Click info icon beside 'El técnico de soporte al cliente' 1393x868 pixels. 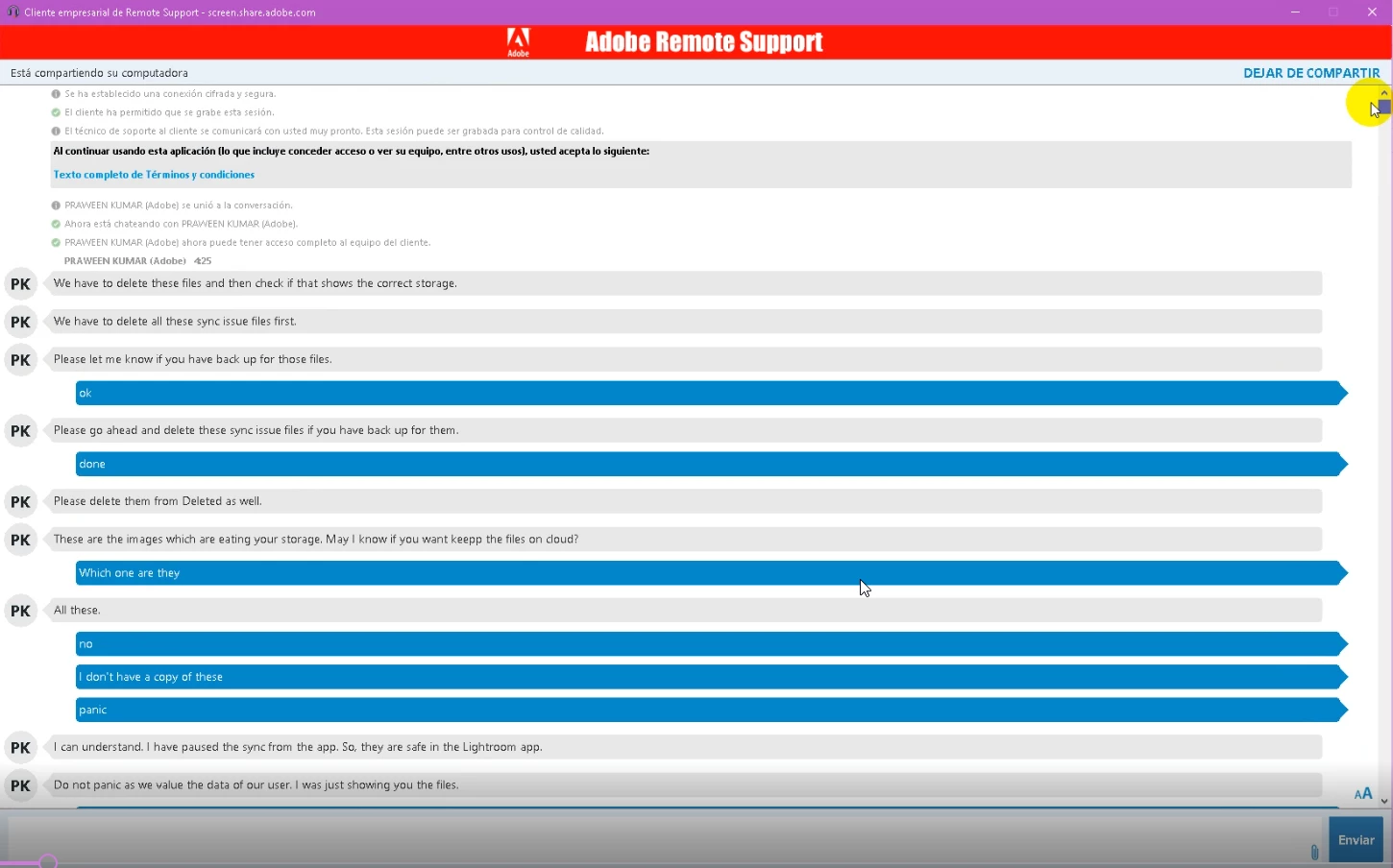[56, 131]
